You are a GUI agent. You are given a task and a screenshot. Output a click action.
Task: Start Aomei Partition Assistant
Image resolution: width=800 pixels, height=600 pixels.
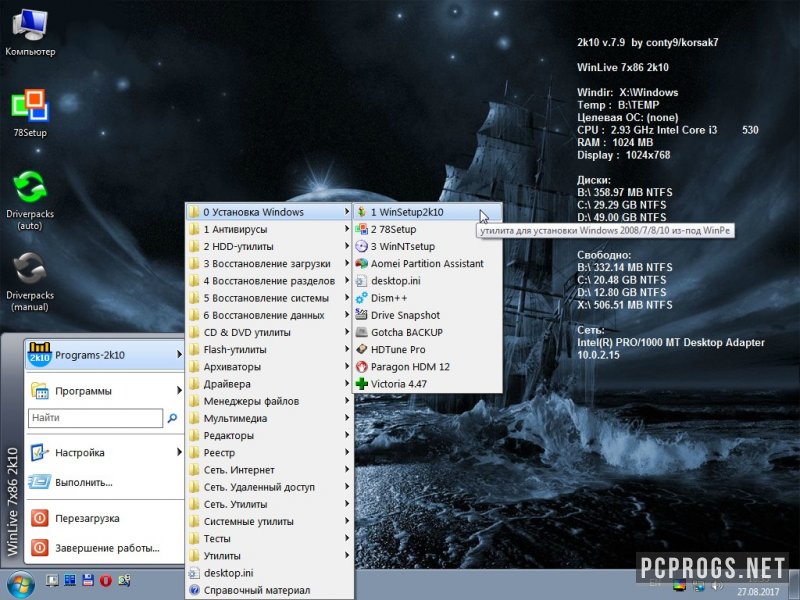click(x=427, y=264)
